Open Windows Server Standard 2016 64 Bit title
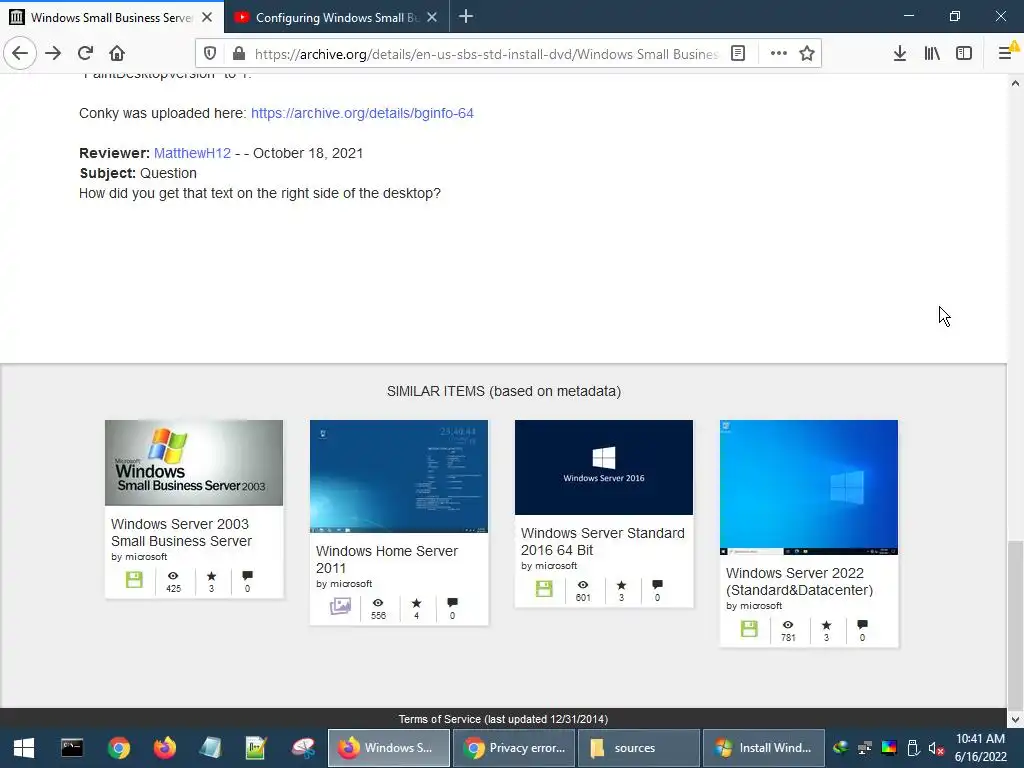 (x=602, y=541)
